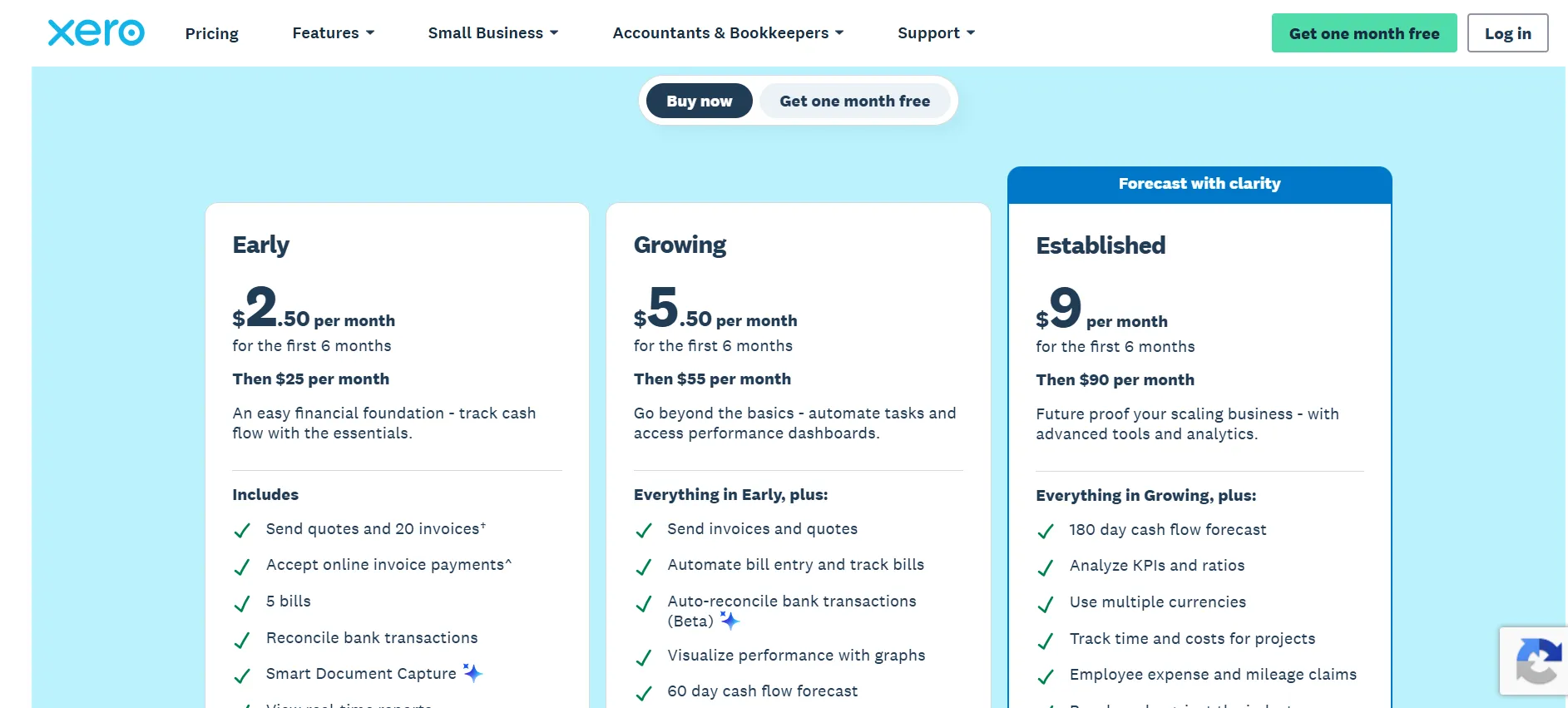Click 'Accept online invoice payments' text
Image resolution: width=1568 pixels, height=708 pixels.
pos(388,564)
